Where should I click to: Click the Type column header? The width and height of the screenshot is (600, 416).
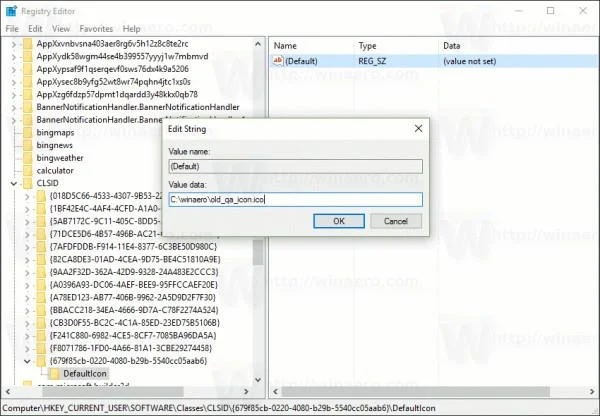pos(367,46)
